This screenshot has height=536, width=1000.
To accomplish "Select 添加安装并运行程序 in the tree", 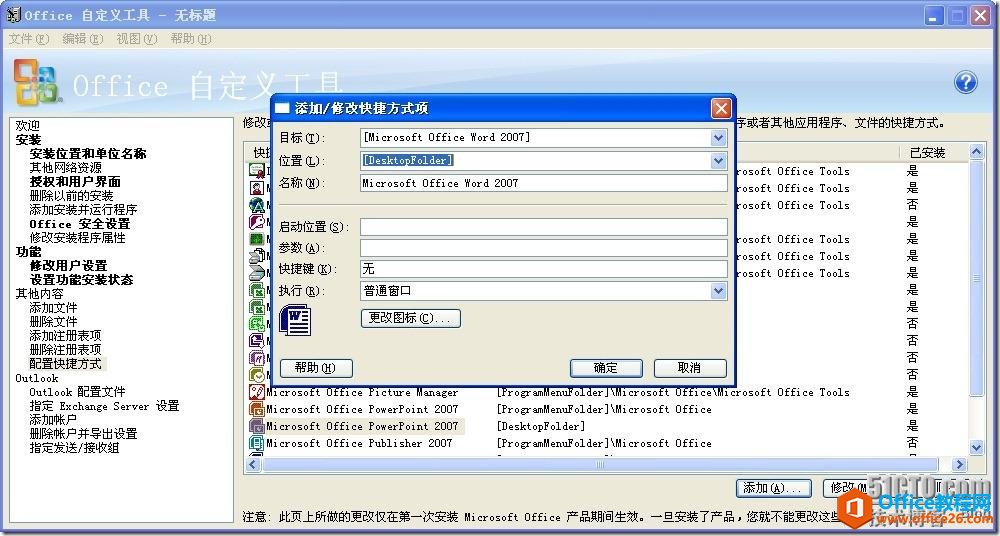I will (84, 210).
